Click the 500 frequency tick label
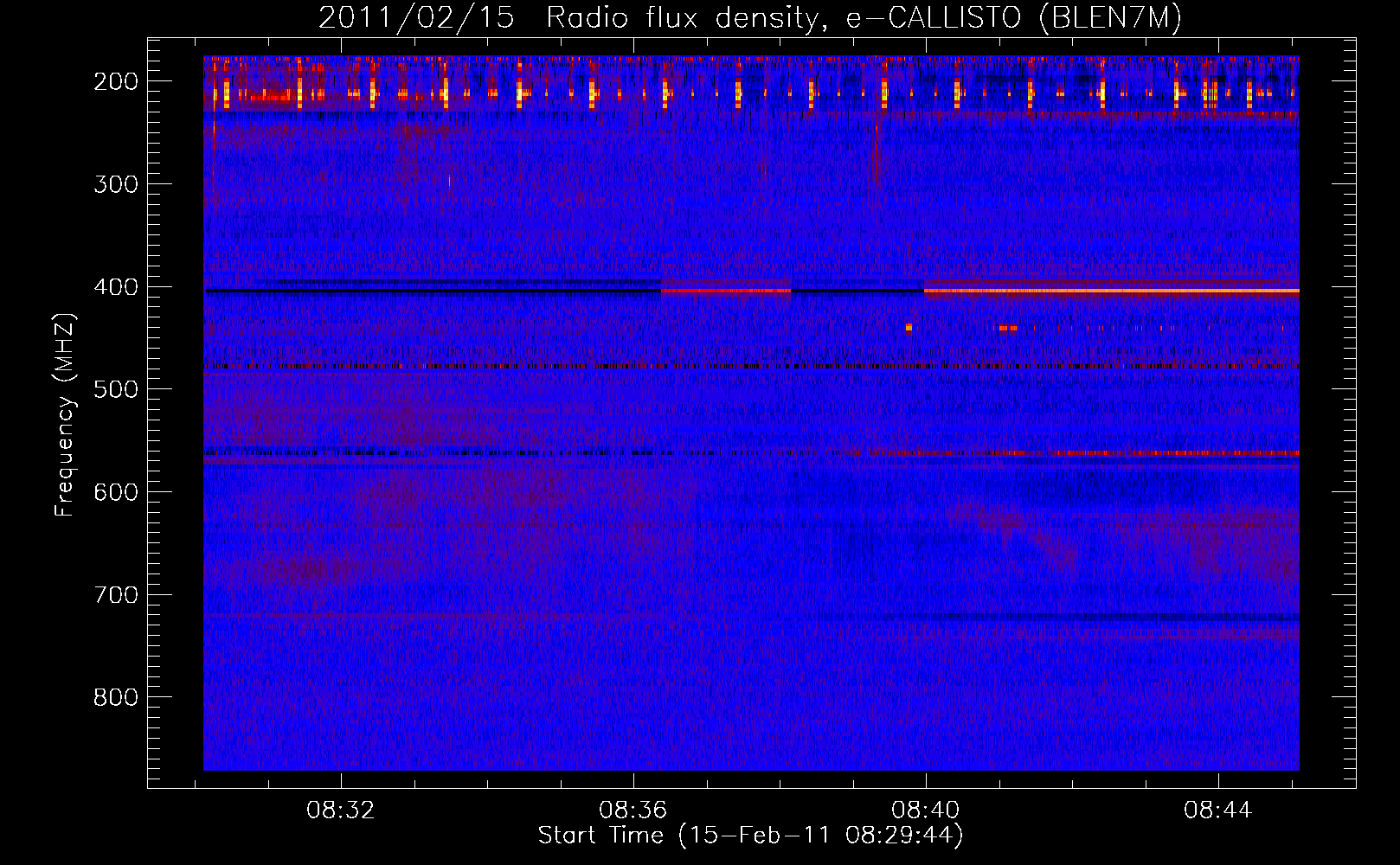1400x865 pixels. pyautogui.click(x=115, y=389)
